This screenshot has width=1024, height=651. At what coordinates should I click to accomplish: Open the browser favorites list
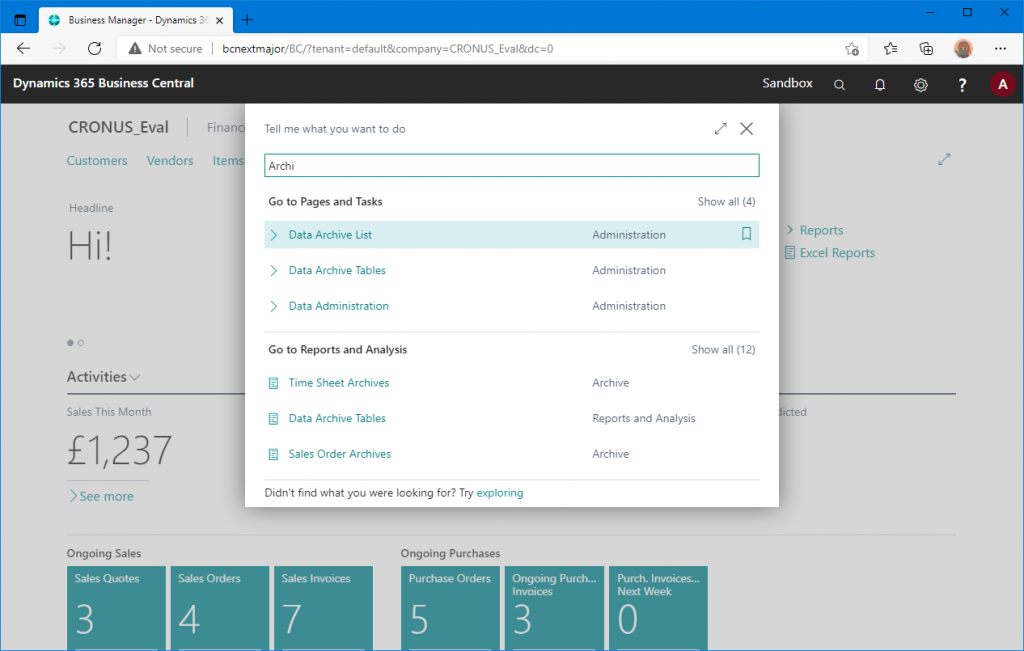coord(890,48)
